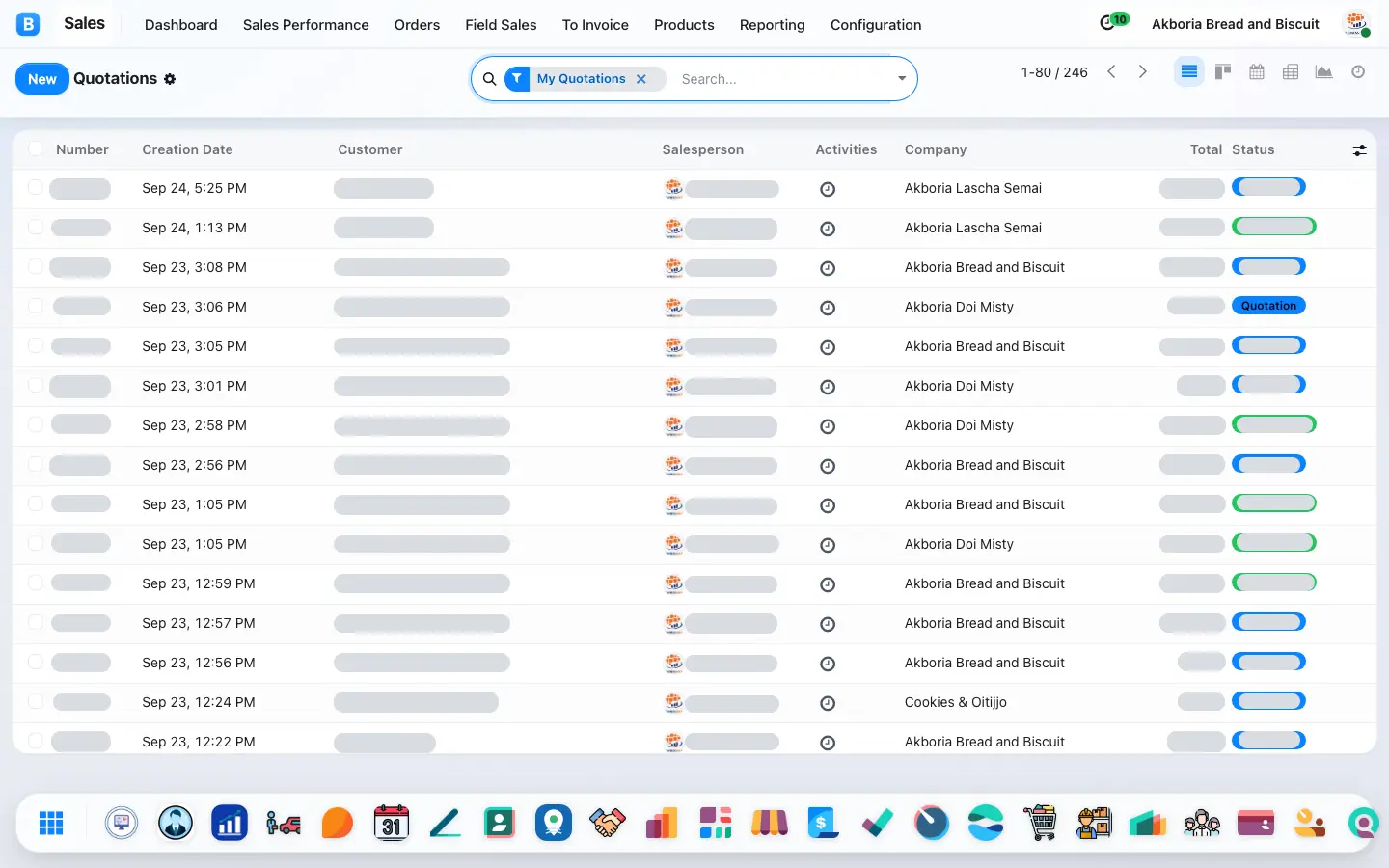
Task: Remove the My Quotations filter
Action: [x=641, y=79]
